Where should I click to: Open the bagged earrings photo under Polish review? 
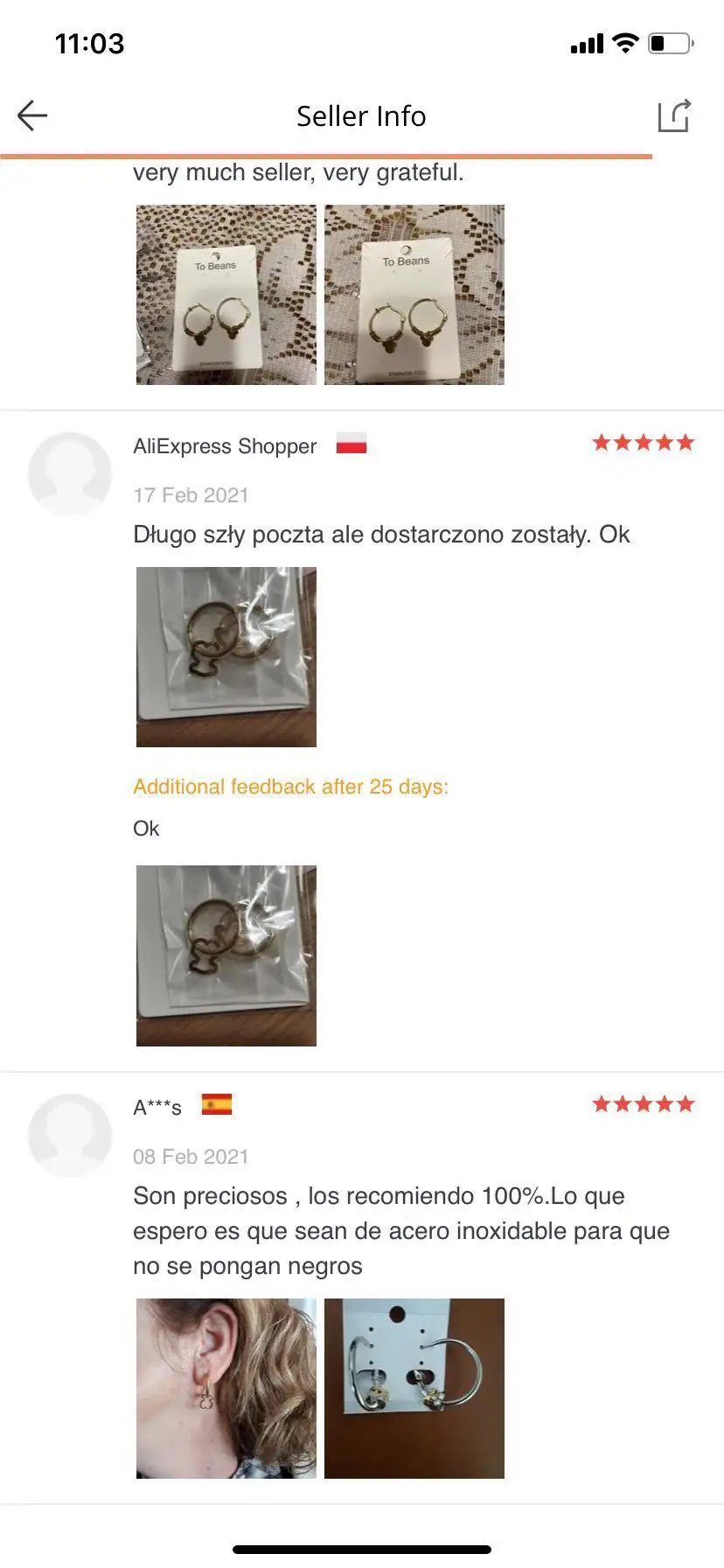pyautogui.click(x=226, y=657)
